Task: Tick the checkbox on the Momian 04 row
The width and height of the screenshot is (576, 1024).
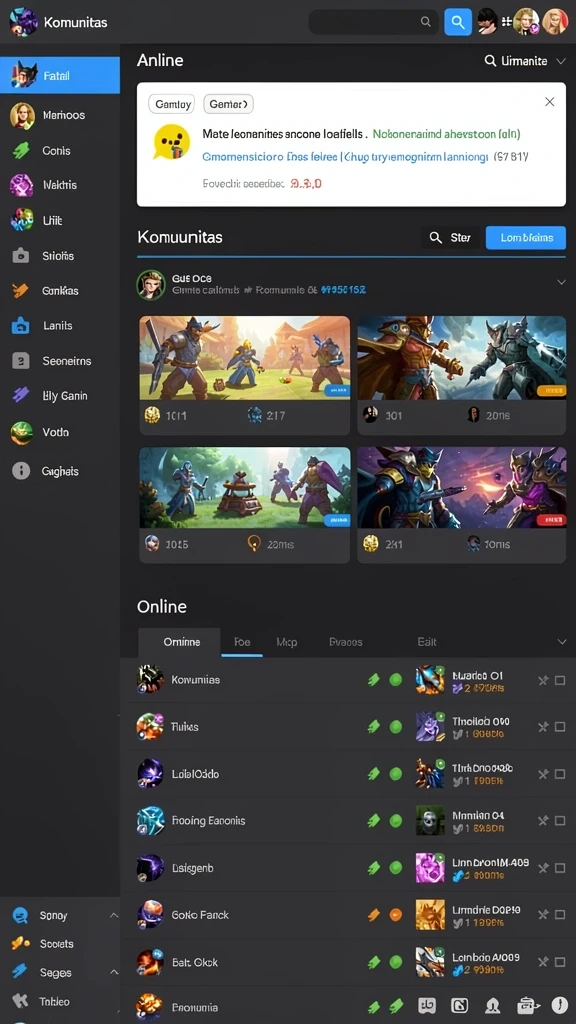Action: 560,821
